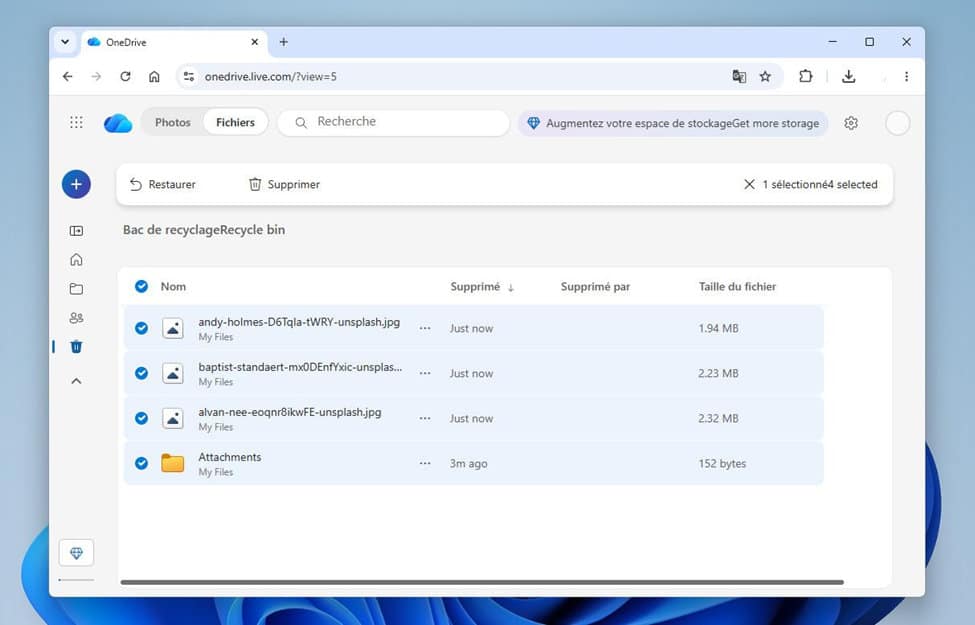The height and width of the screenshot is (625, 975).
Task: Open the app launcher grid icon
Action: click(x=76, y=123)
